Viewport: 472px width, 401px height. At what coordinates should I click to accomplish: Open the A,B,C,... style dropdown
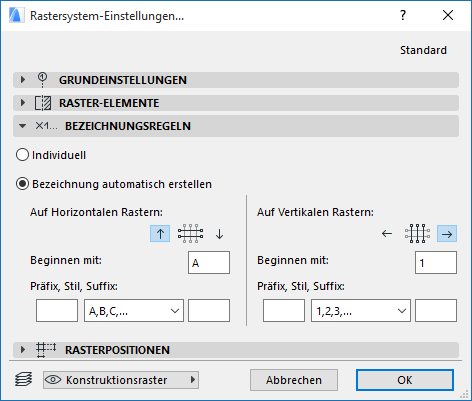click(134, 310)
